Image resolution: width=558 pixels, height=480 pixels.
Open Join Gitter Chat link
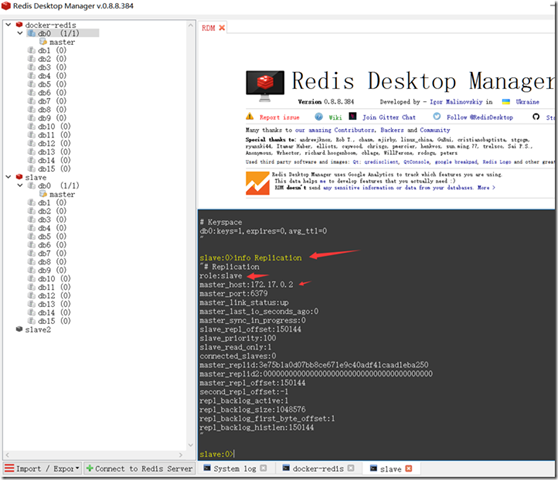(389, 117)
